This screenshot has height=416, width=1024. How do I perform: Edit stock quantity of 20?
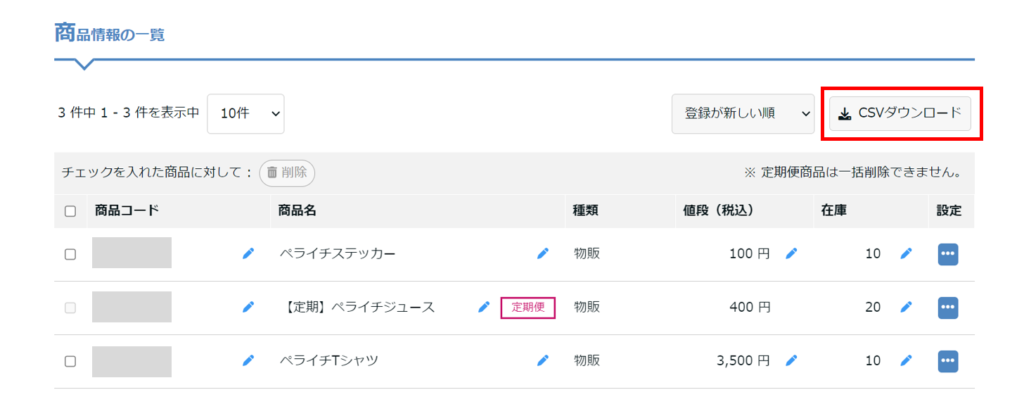click(906, 307)
